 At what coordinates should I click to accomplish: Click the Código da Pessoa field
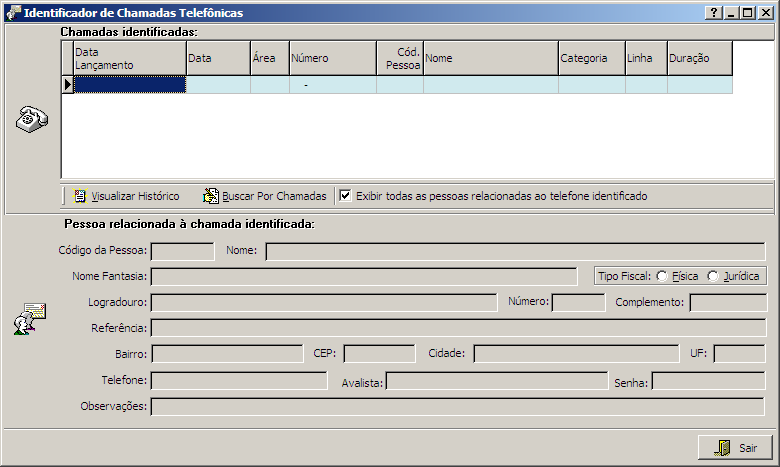click(x=182, y=251)
